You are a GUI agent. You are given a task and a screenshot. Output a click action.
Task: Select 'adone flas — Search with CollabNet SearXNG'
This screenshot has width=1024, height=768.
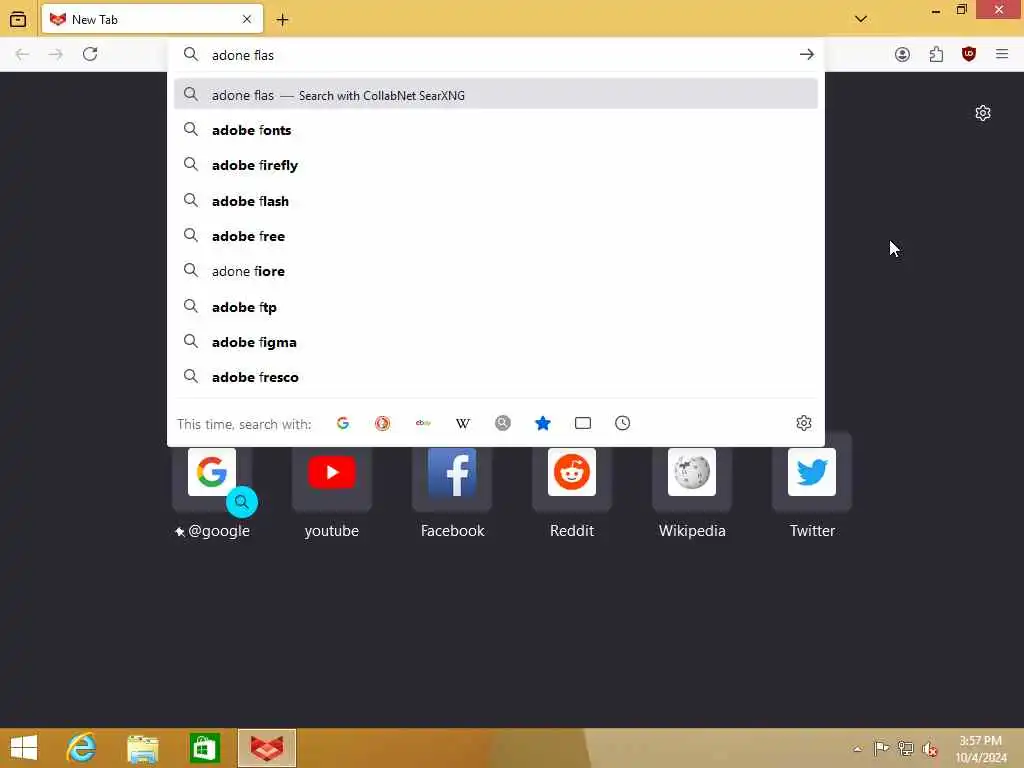coord(496,95)
